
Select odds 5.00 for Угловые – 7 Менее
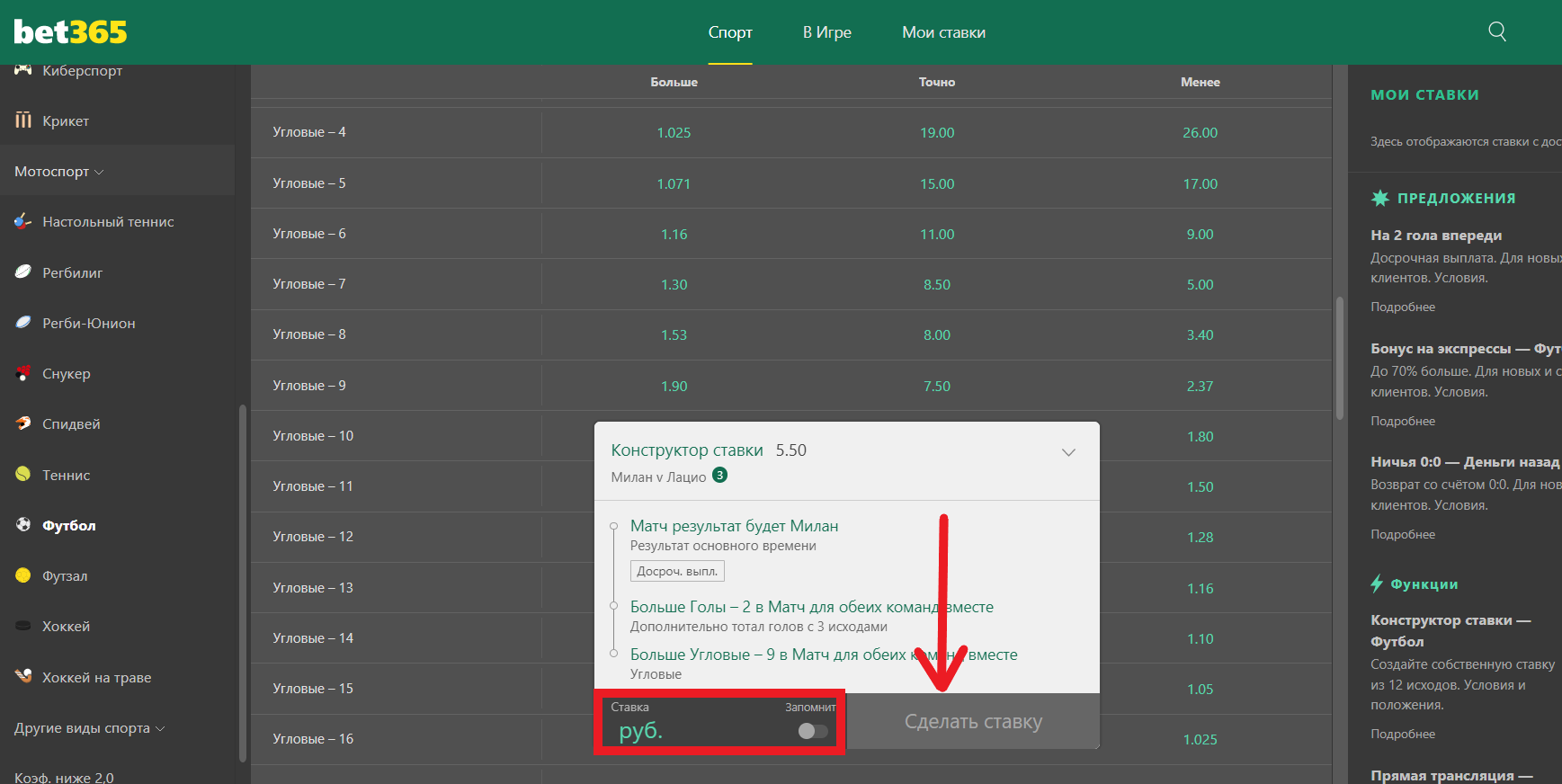[1200, 284]
